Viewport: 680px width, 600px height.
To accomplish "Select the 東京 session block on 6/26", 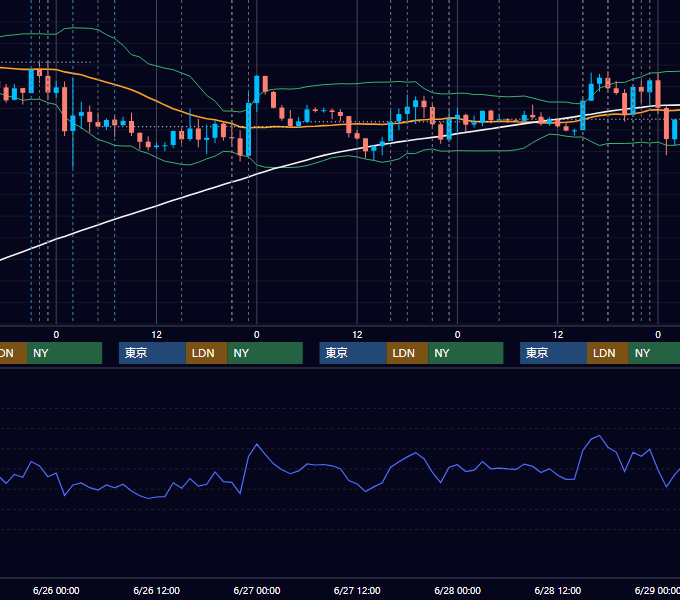I will (152, 353).
